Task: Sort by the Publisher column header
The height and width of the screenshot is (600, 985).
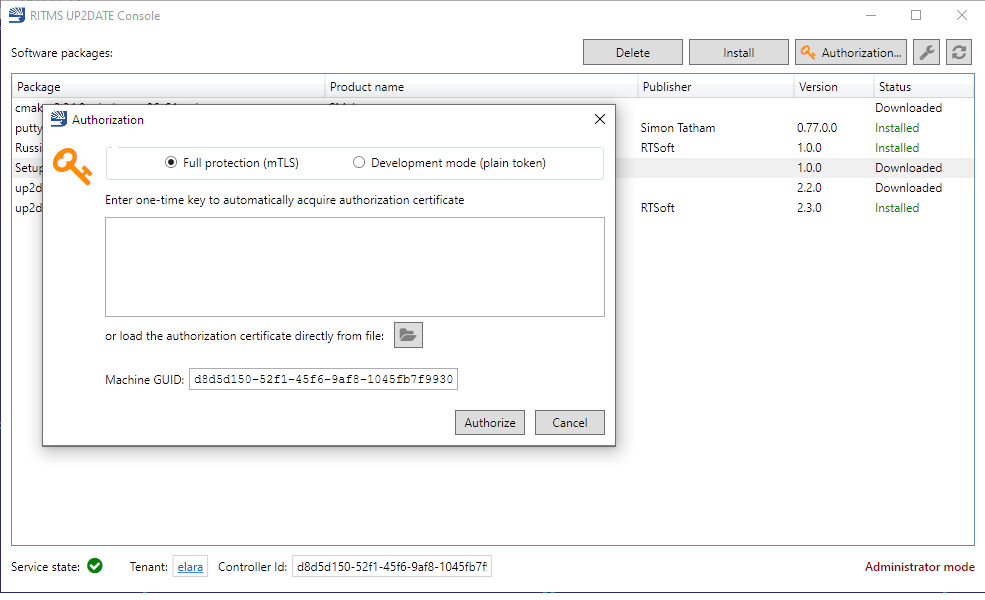Action: (715, 87)
